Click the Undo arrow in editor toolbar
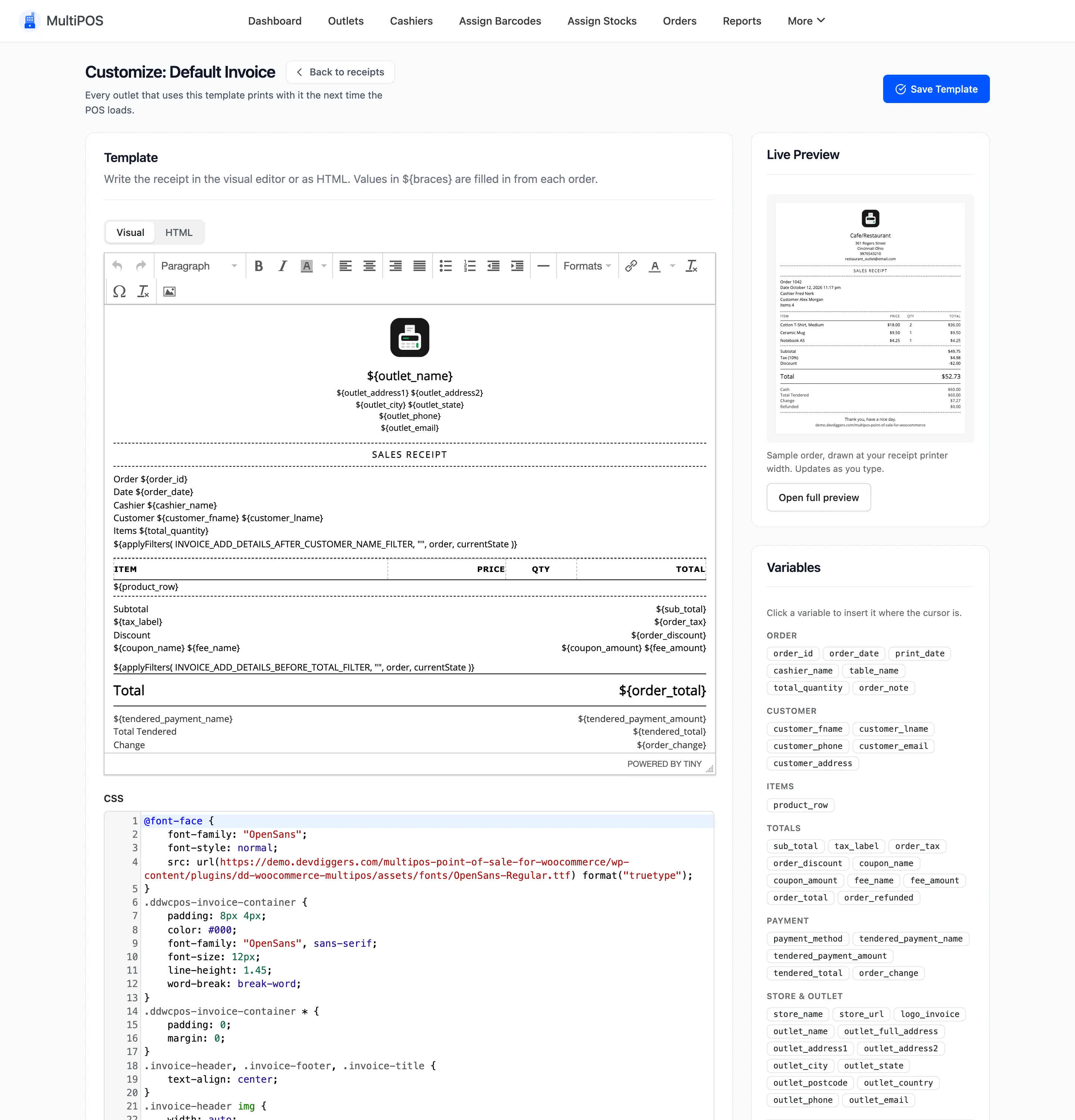Image resolution: width=1075 pixels, height=1120 pixels. pos(117,266)
